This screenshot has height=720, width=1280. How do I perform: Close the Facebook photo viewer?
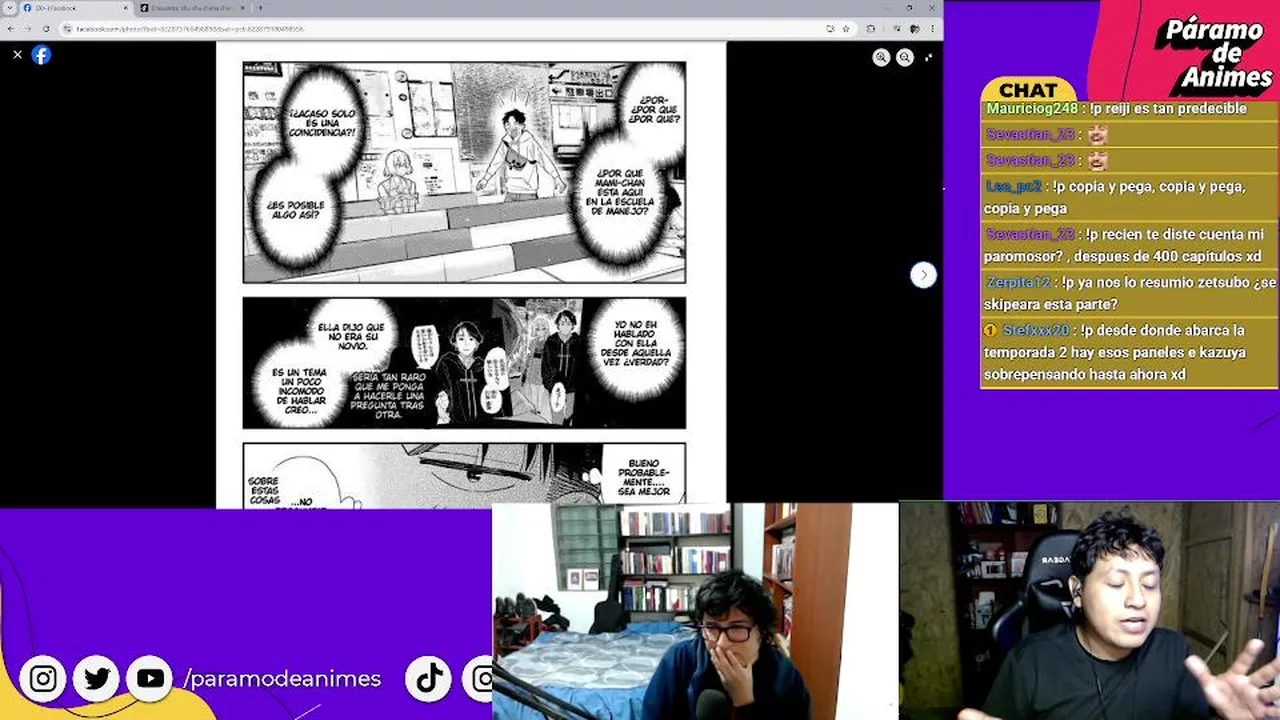(x=17, y=55)
